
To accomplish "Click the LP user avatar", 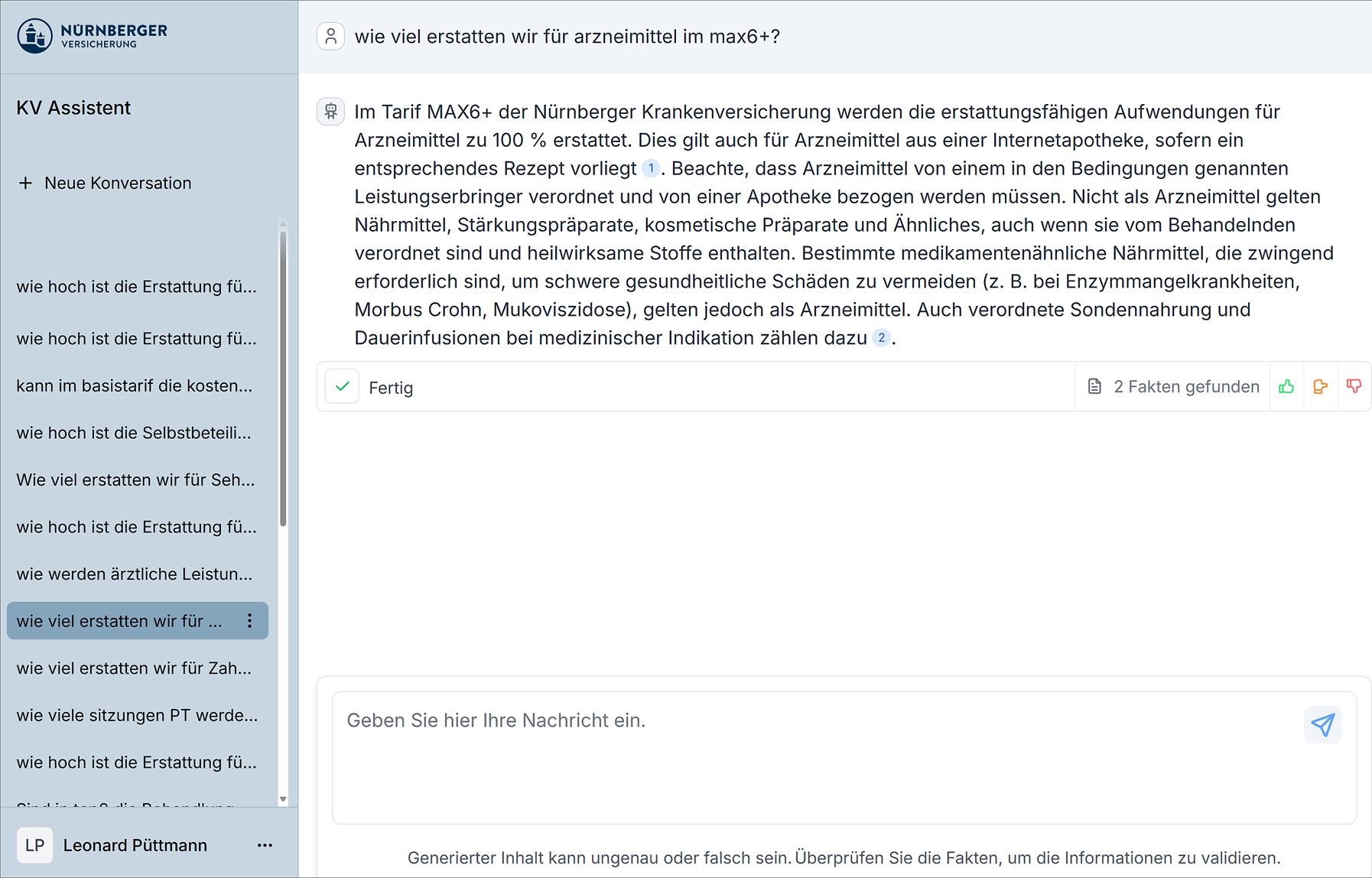I will click(x=35, y=845).
